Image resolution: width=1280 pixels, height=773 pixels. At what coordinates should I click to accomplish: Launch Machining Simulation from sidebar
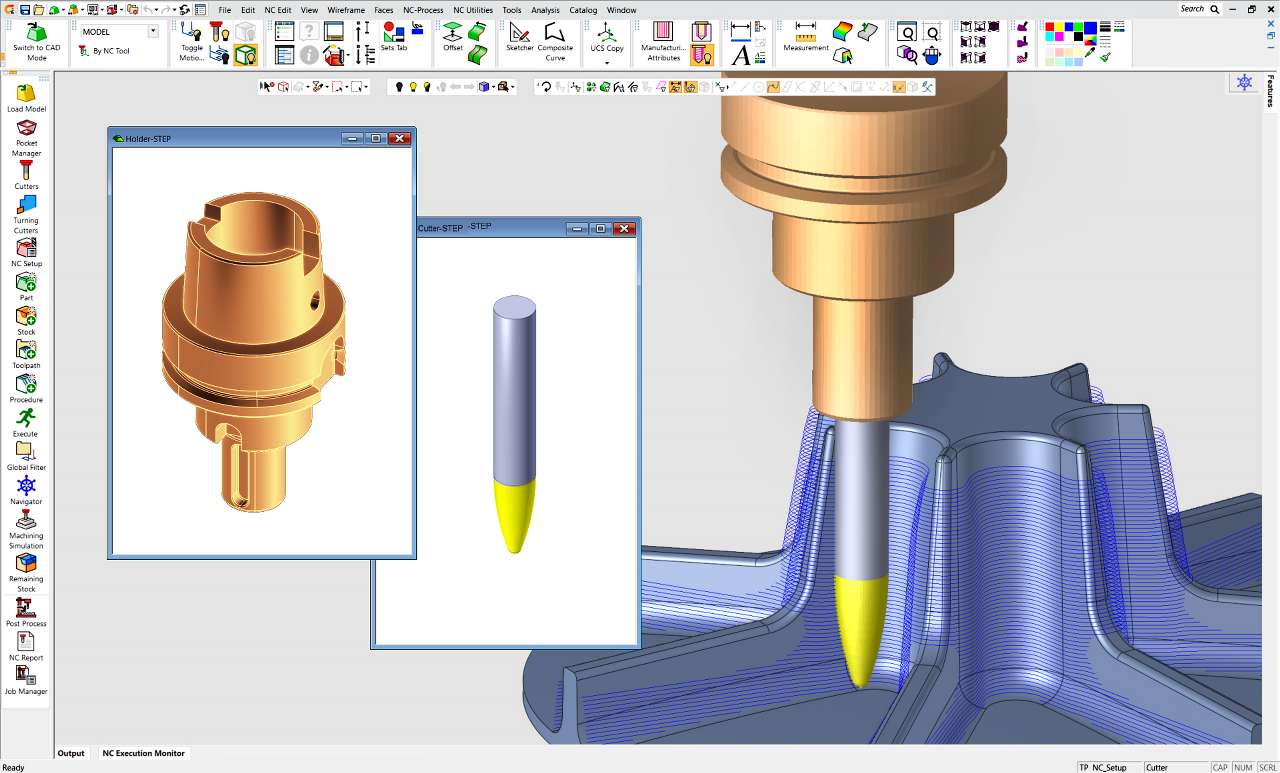coord(26,529)
